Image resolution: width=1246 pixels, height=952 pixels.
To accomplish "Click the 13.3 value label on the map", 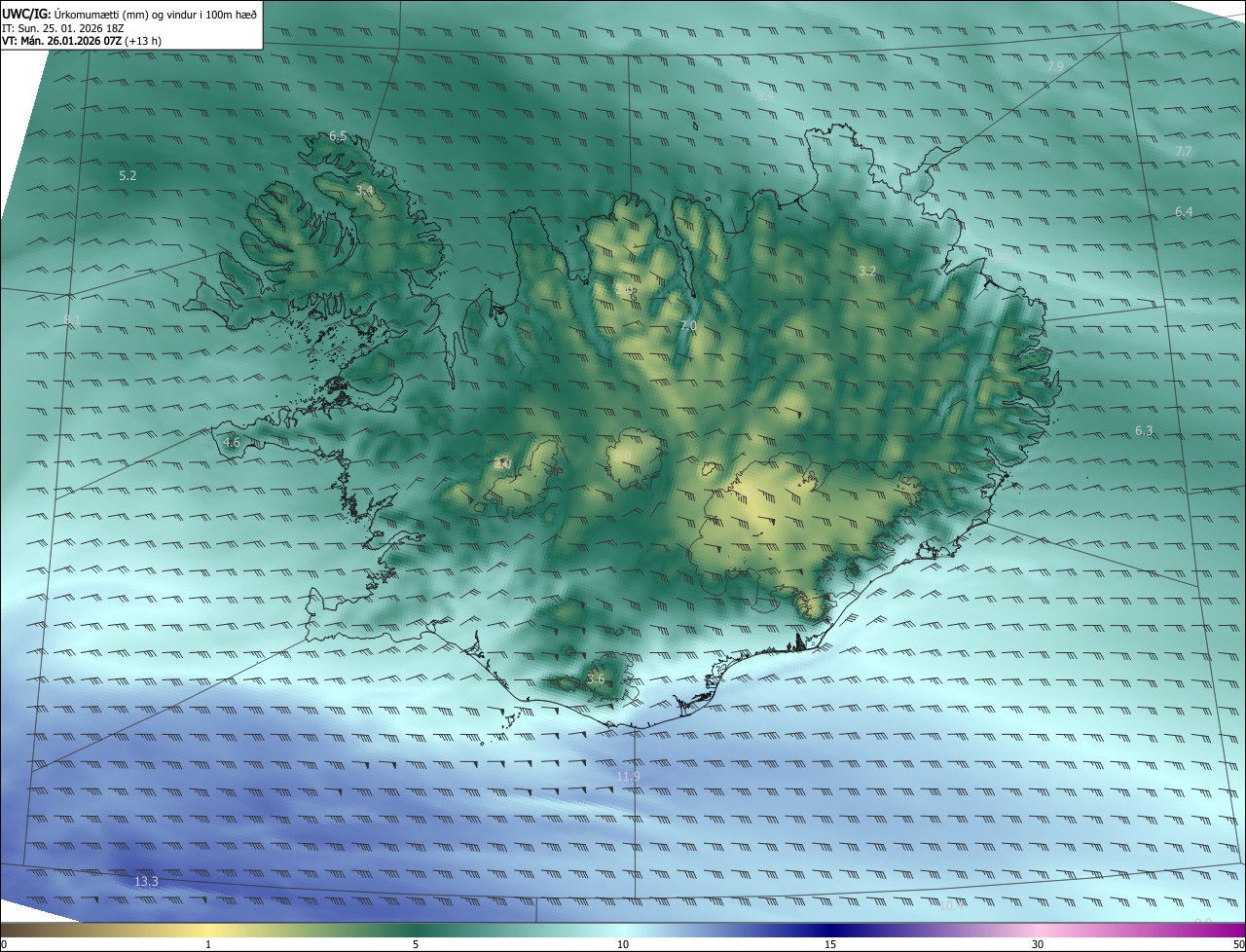I will (146, 881).
